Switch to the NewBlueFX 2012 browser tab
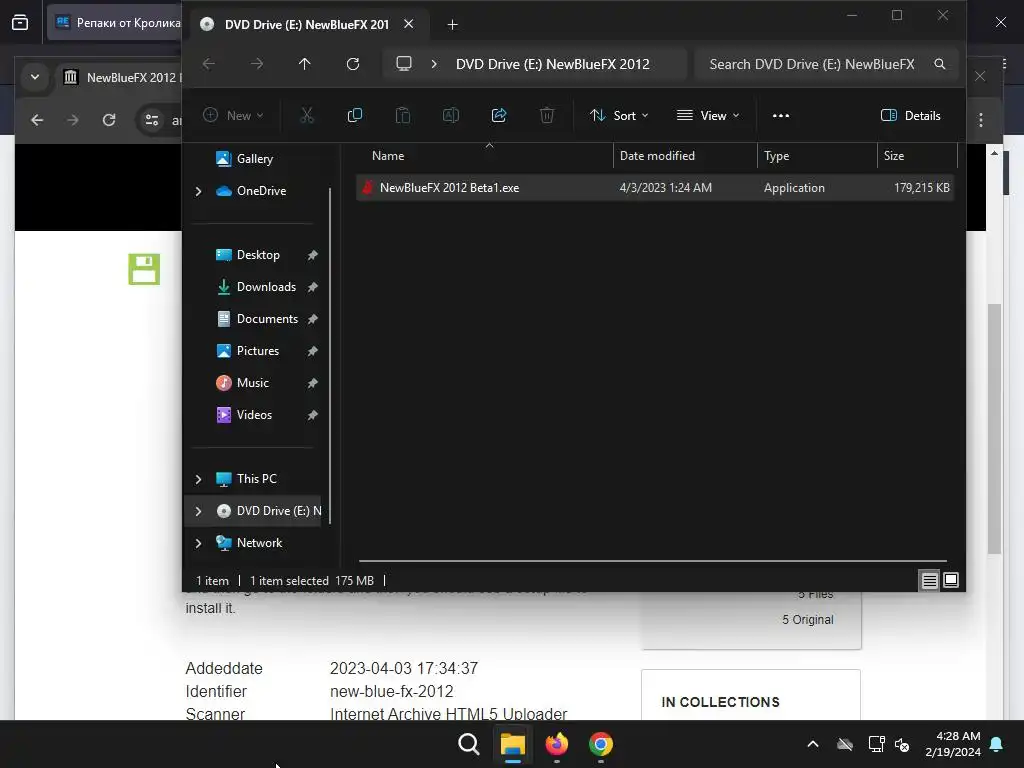The image size is (1024, 768). coord(123,77)
